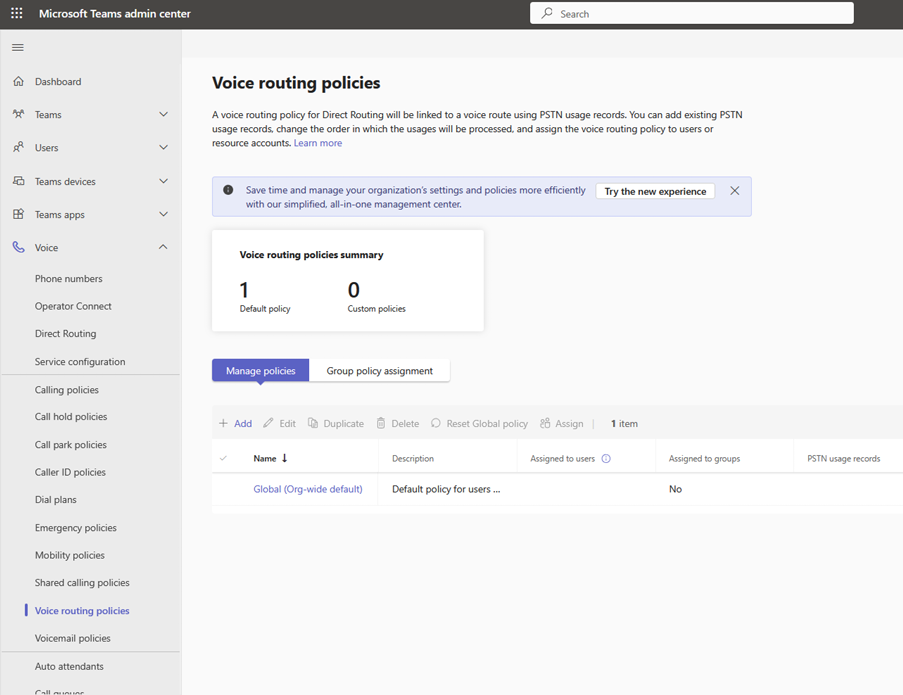
Task: Expand the Teams section chevron
Action: (x=164, y=114)
